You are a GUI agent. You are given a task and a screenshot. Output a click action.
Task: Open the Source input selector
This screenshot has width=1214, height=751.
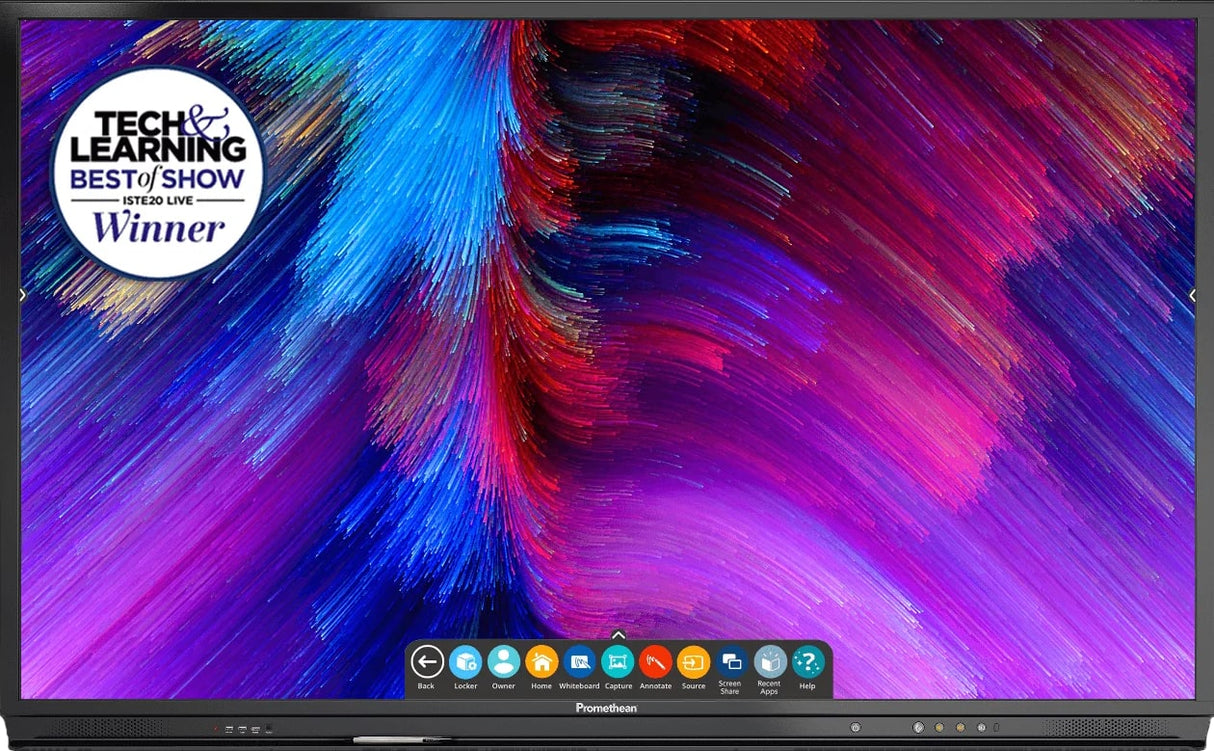point(693,661)
